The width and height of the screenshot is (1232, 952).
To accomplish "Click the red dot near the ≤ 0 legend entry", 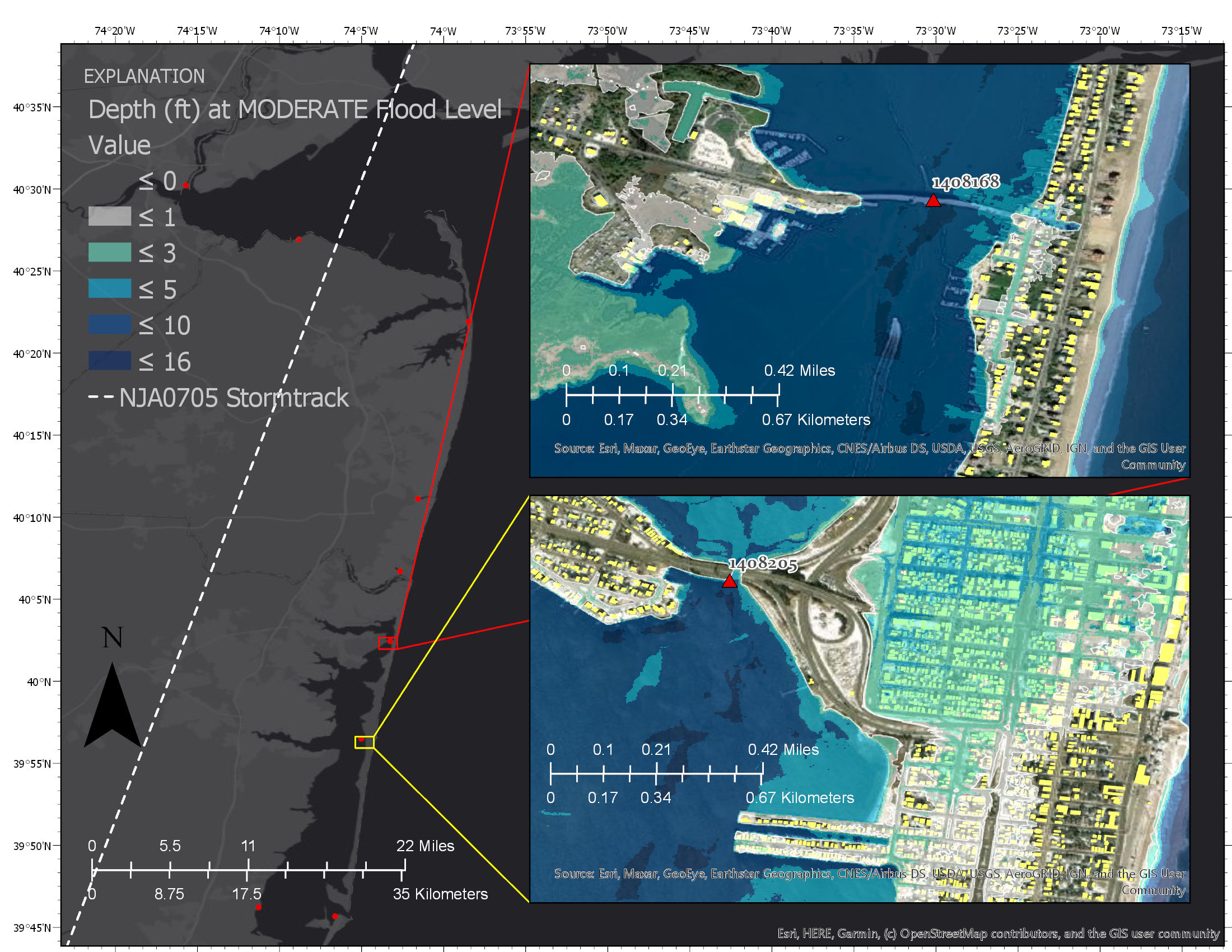I will coord(185,185).
